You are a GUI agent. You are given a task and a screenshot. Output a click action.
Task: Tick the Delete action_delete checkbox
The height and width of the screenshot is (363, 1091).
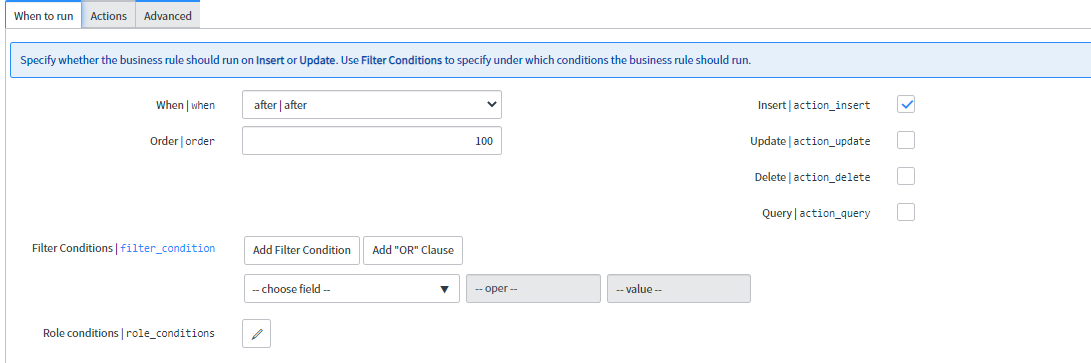click(x=906, y=177)
